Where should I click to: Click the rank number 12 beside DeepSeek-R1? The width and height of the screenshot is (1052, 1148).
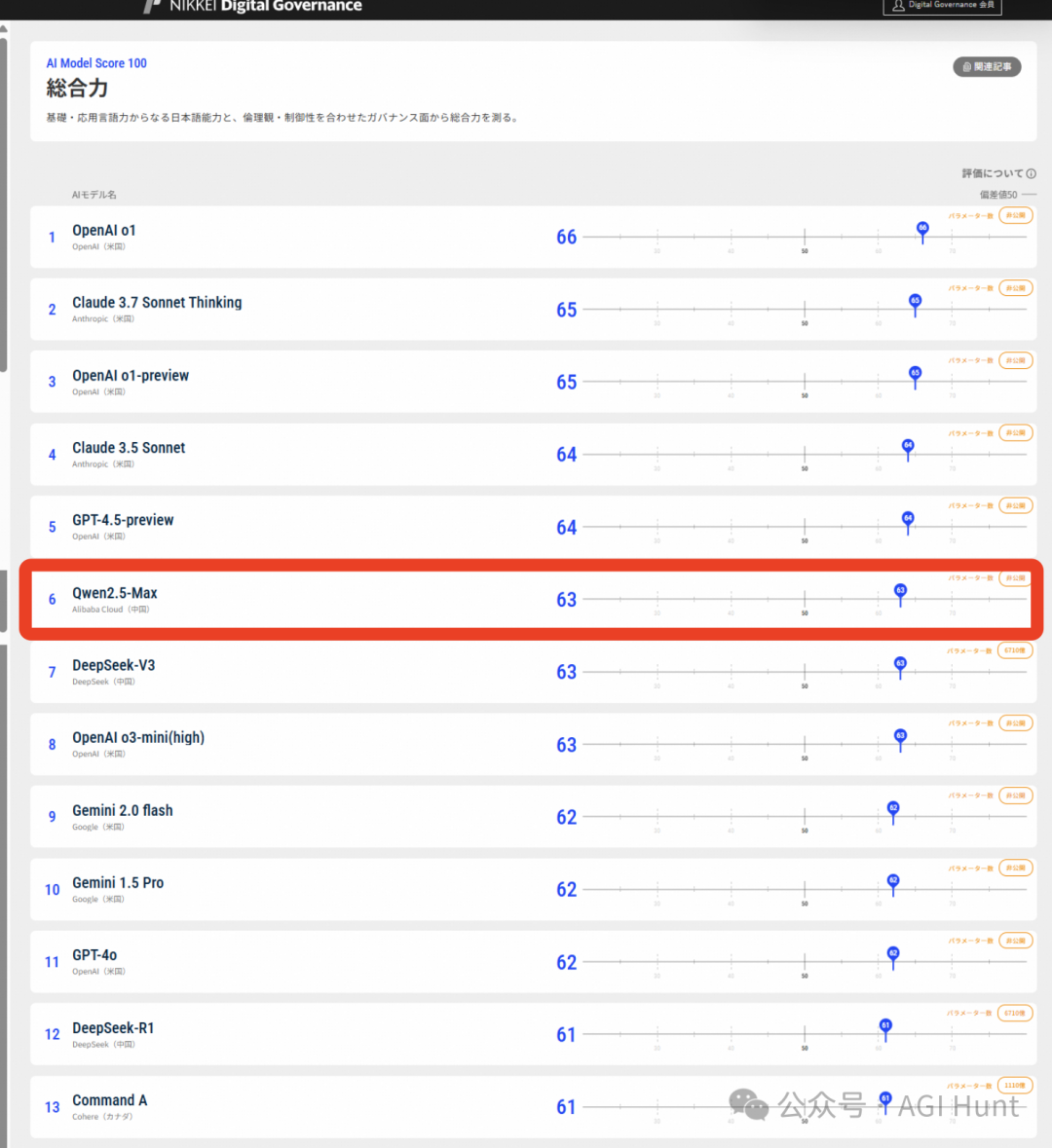(x=52, y=1034)
